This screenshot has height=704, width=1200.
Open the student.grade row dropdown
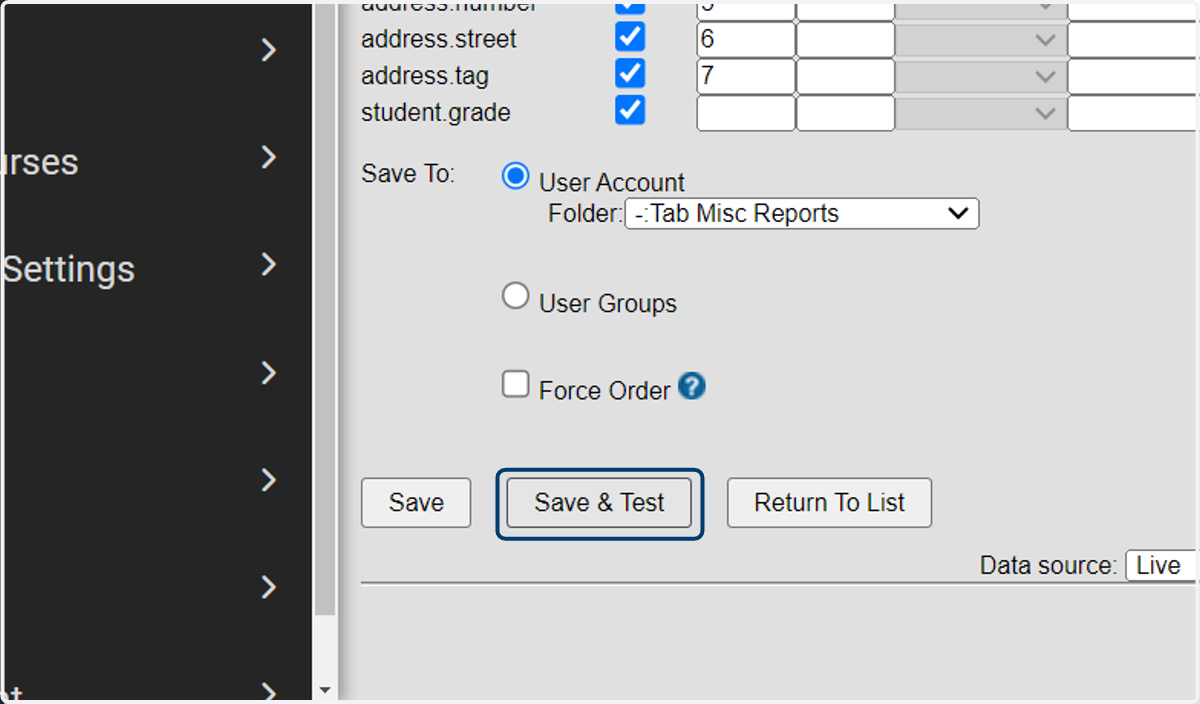[x=981, y=114]
